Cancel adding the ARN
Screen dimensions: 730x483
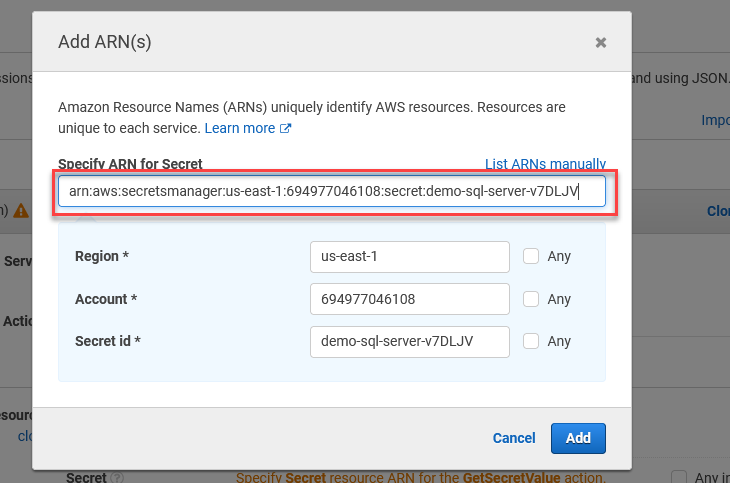tap(514, 438)
